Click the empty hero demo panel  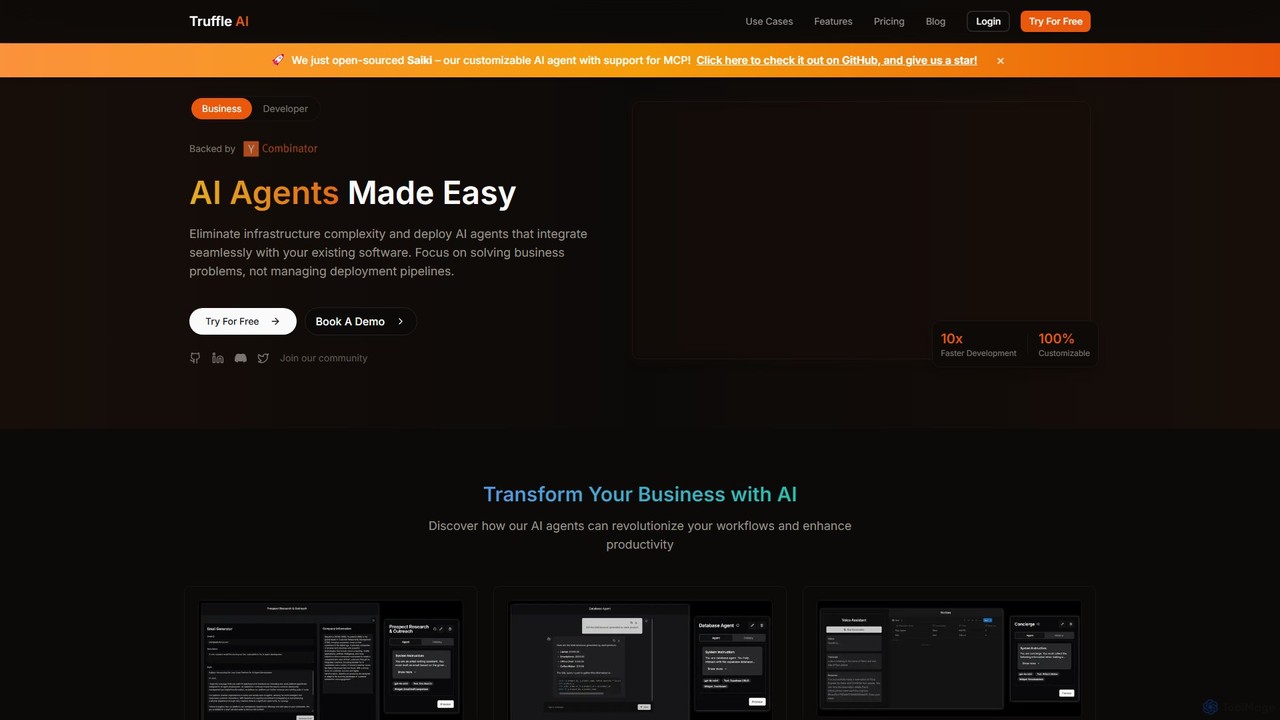click(860, 230)
